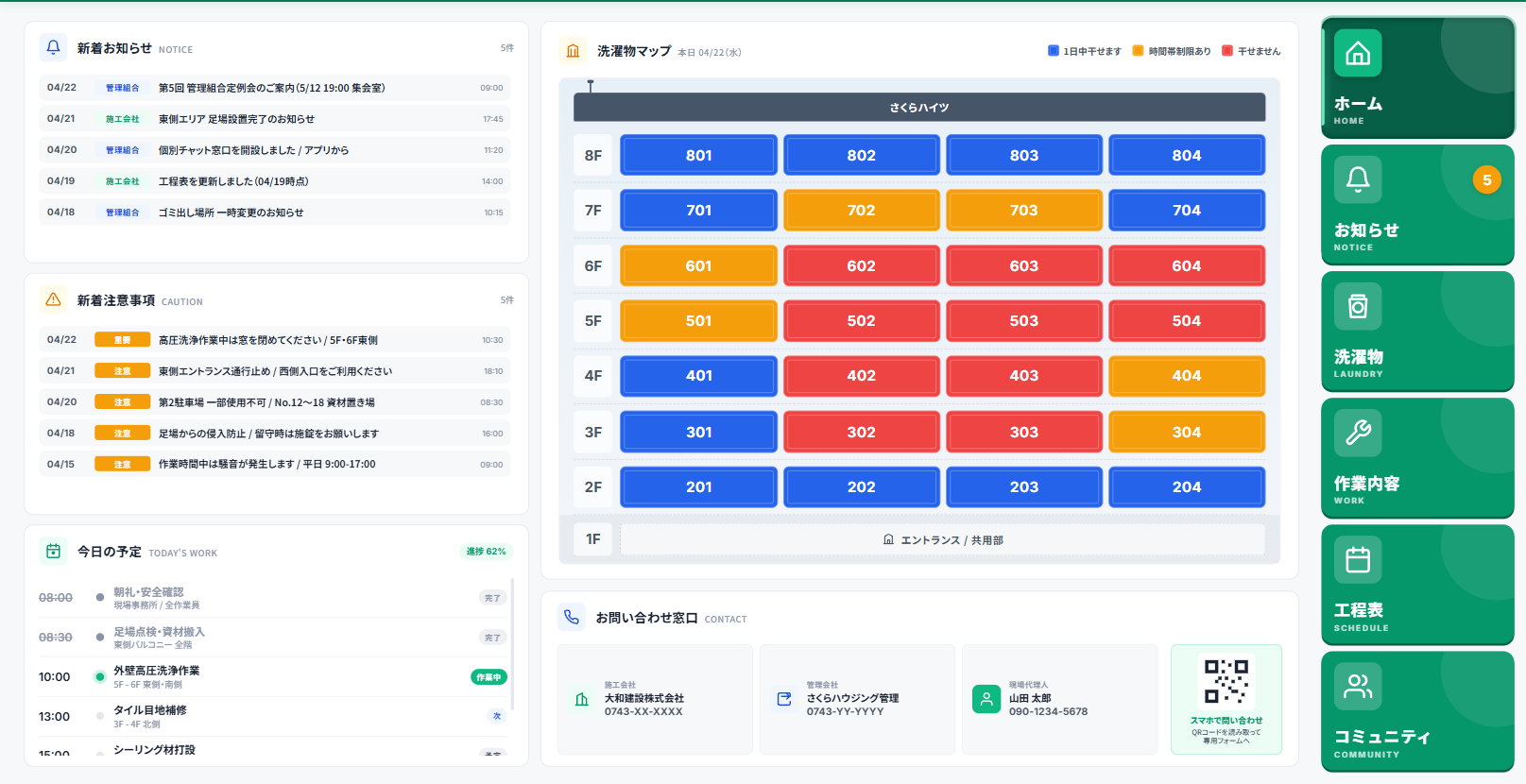Select room 704 on the laundry map

tap(1187, 210)
